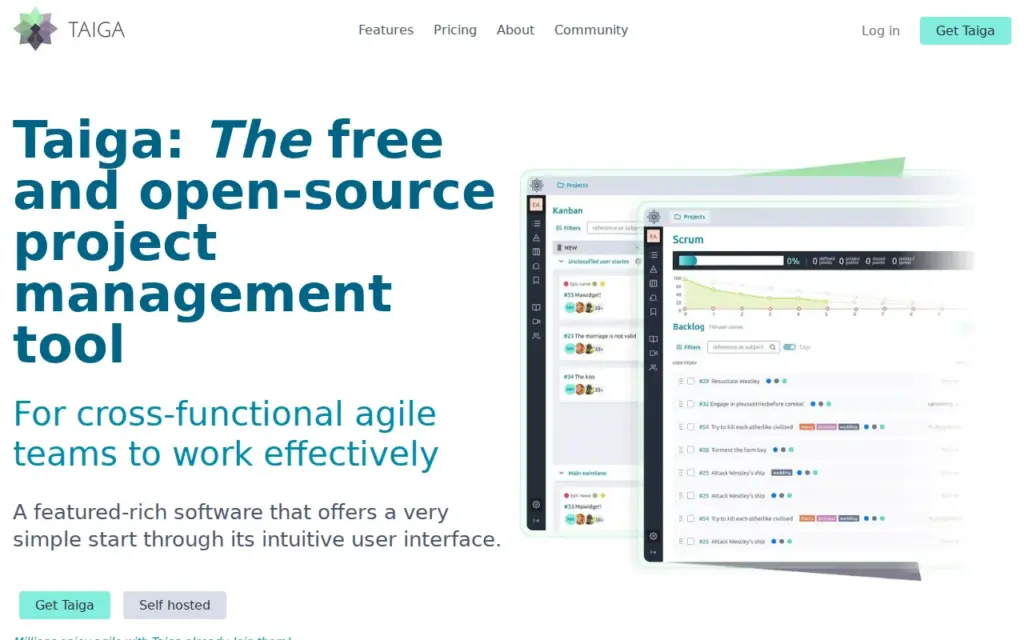The width and height of the screenshot is (1024, 640).
Task: Click the Taiga logo in the page header
Action: 69,29
